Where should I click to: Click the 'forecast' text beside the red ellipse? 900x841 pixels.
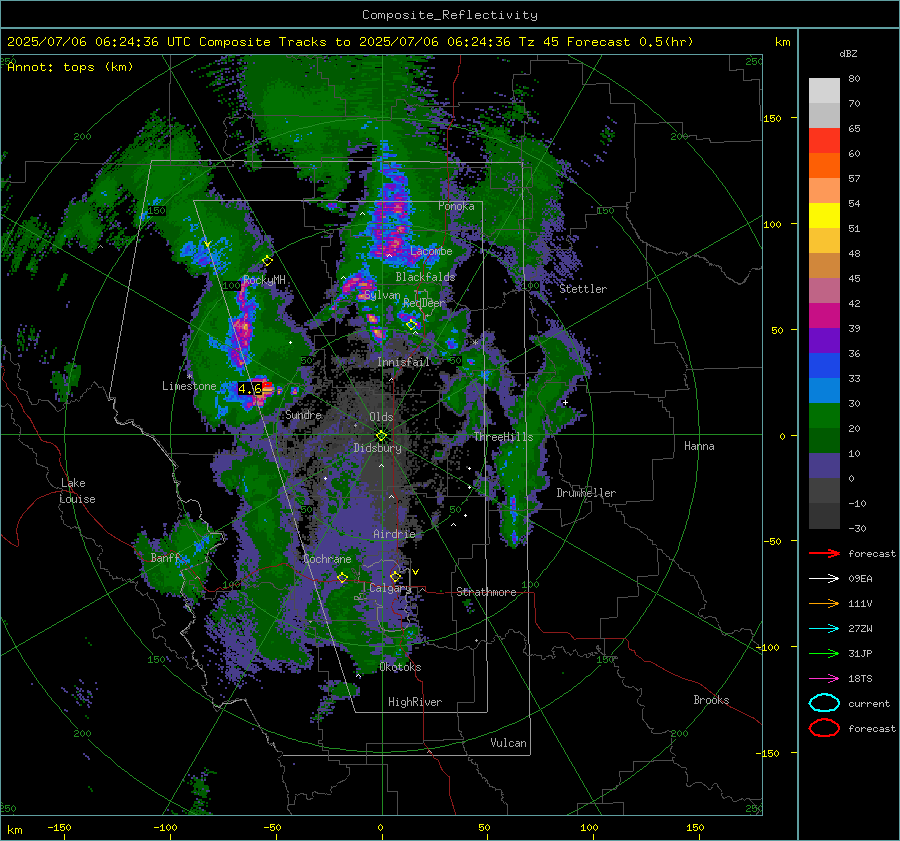pyautogui.click(x=872, y=728)
